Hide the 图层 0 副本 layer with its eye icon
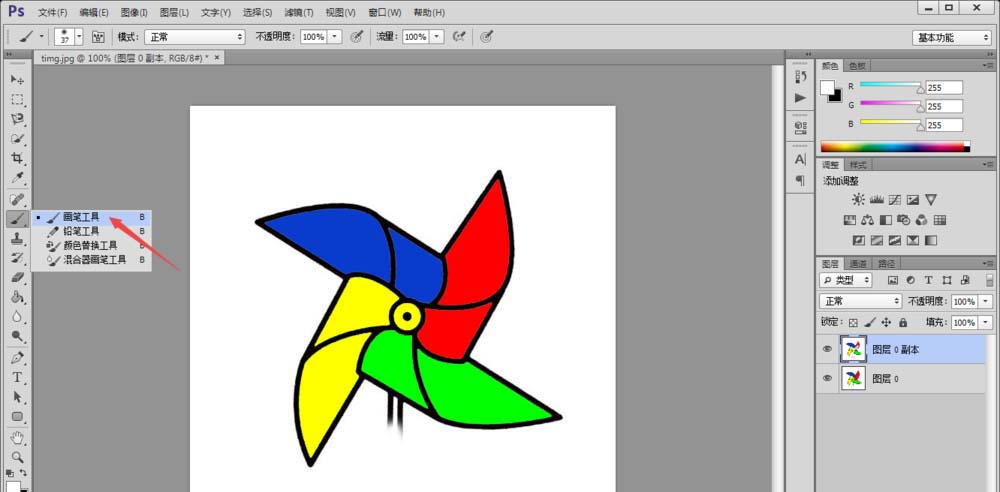 click(x=827, y=349)
